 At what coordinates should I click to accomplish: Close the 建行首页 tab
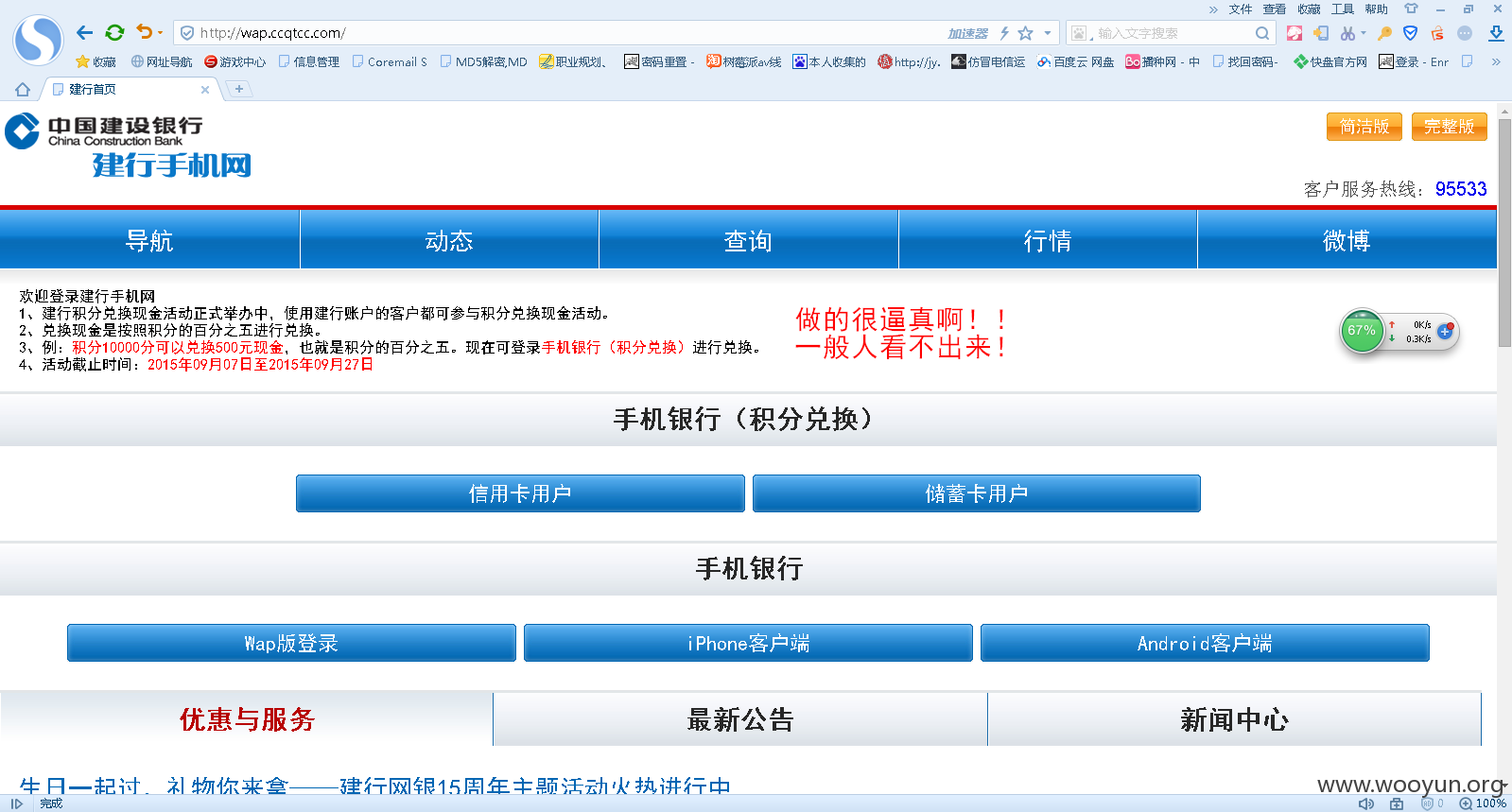coord(205,90)
